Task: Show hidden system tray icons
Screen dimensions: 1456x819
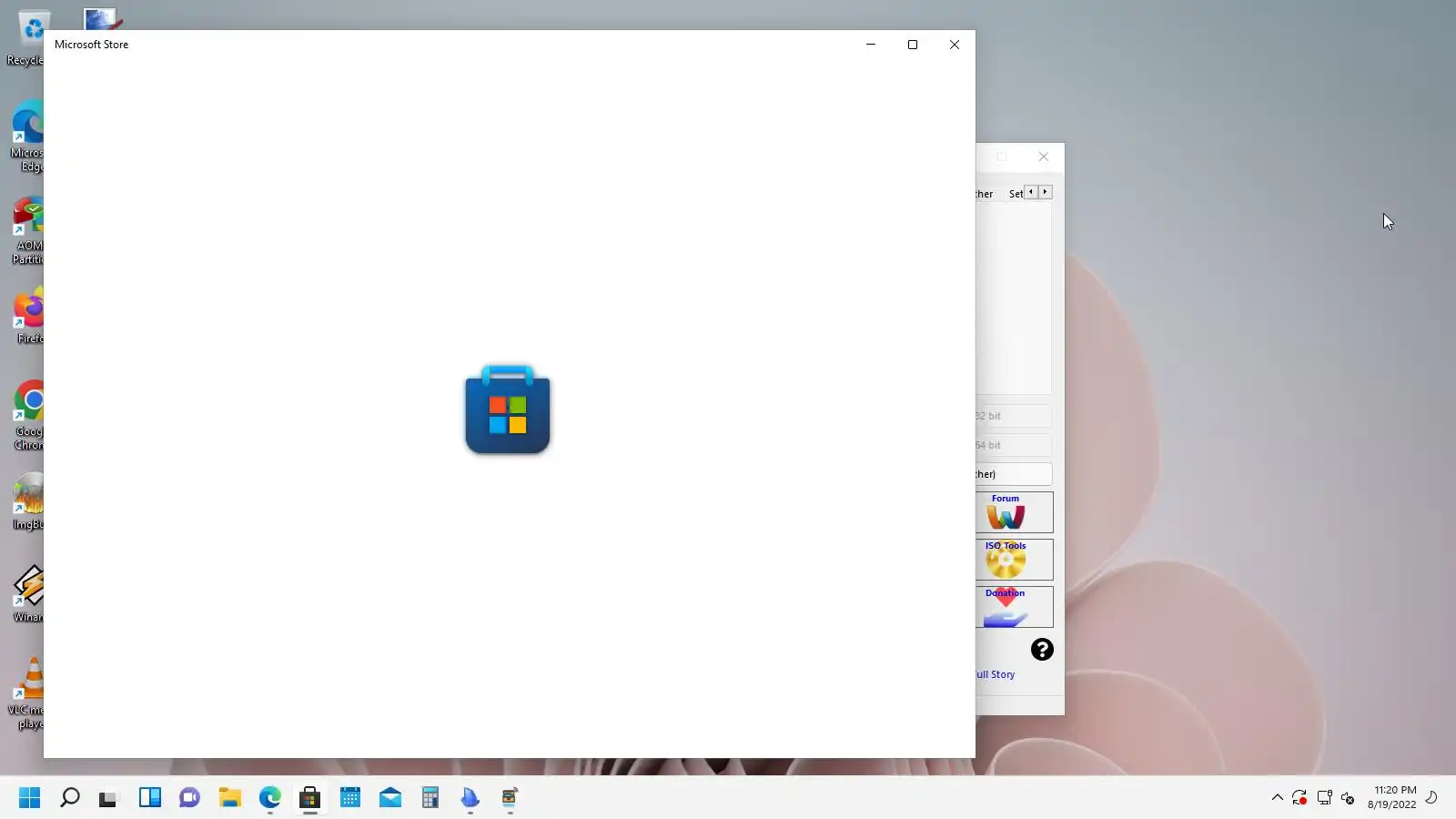Action: [1277, 798]
